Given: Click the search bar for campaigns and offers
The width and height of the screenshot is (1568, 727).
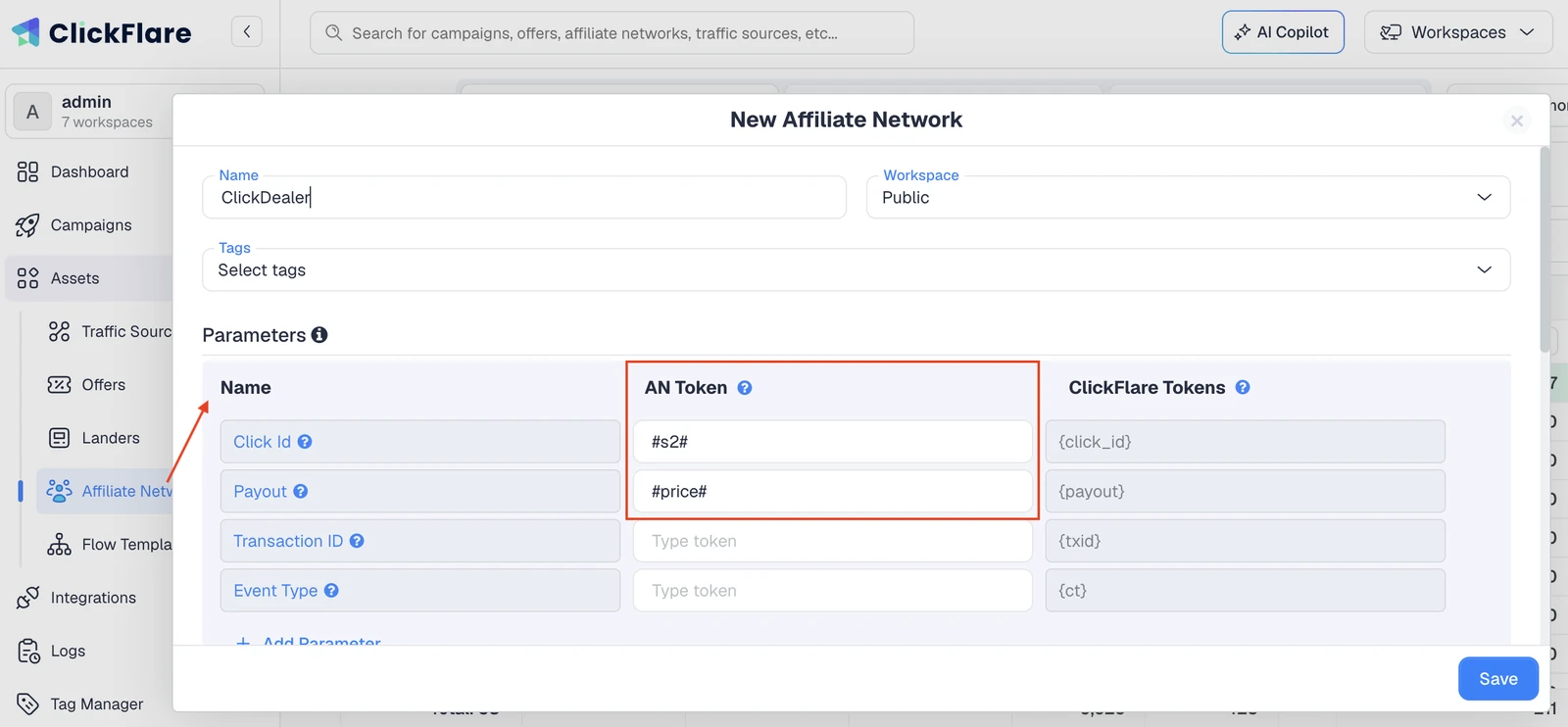Looking at the screenshot, I should (612, 33).
